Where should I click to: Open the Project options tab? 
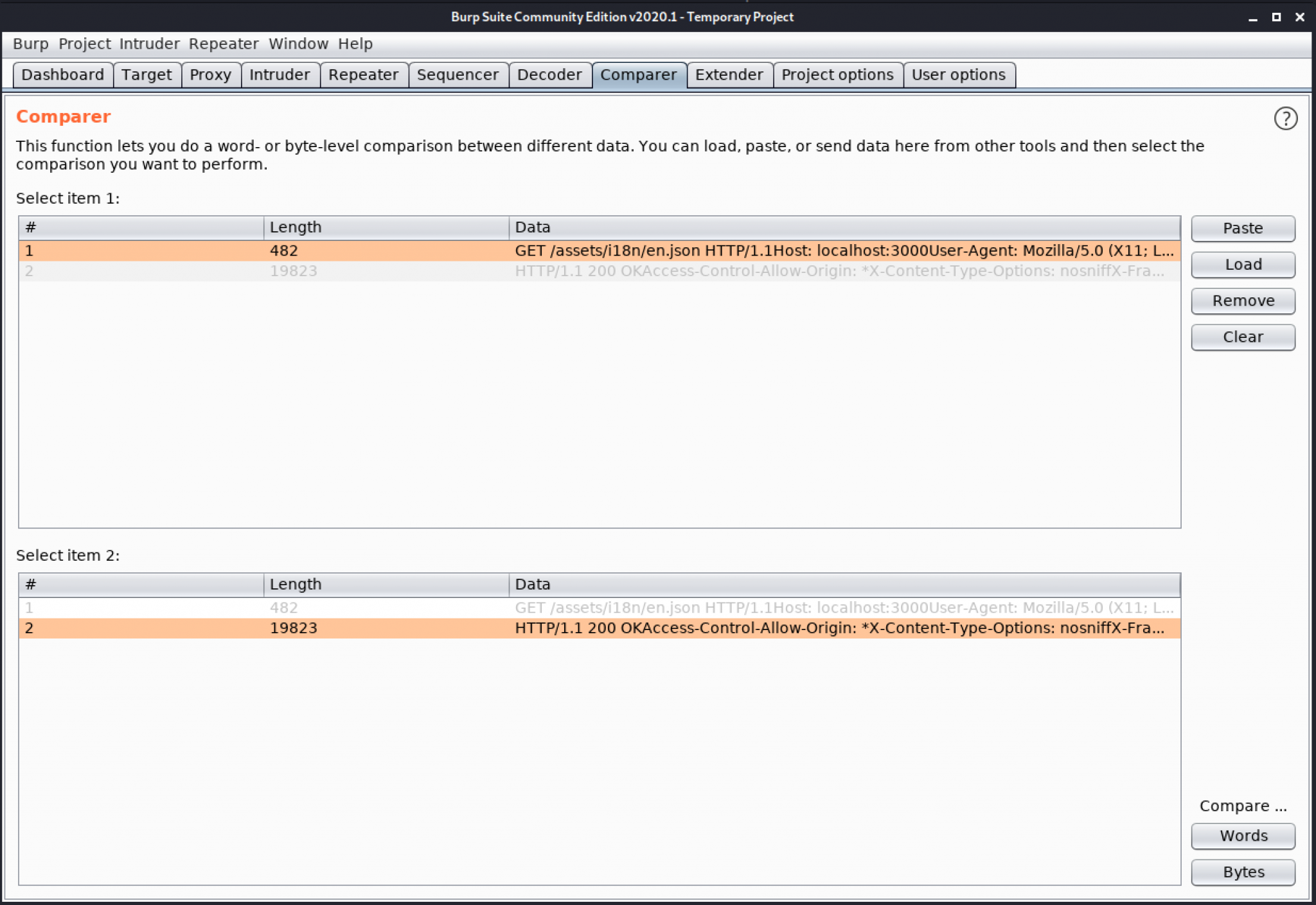(837, 75)
